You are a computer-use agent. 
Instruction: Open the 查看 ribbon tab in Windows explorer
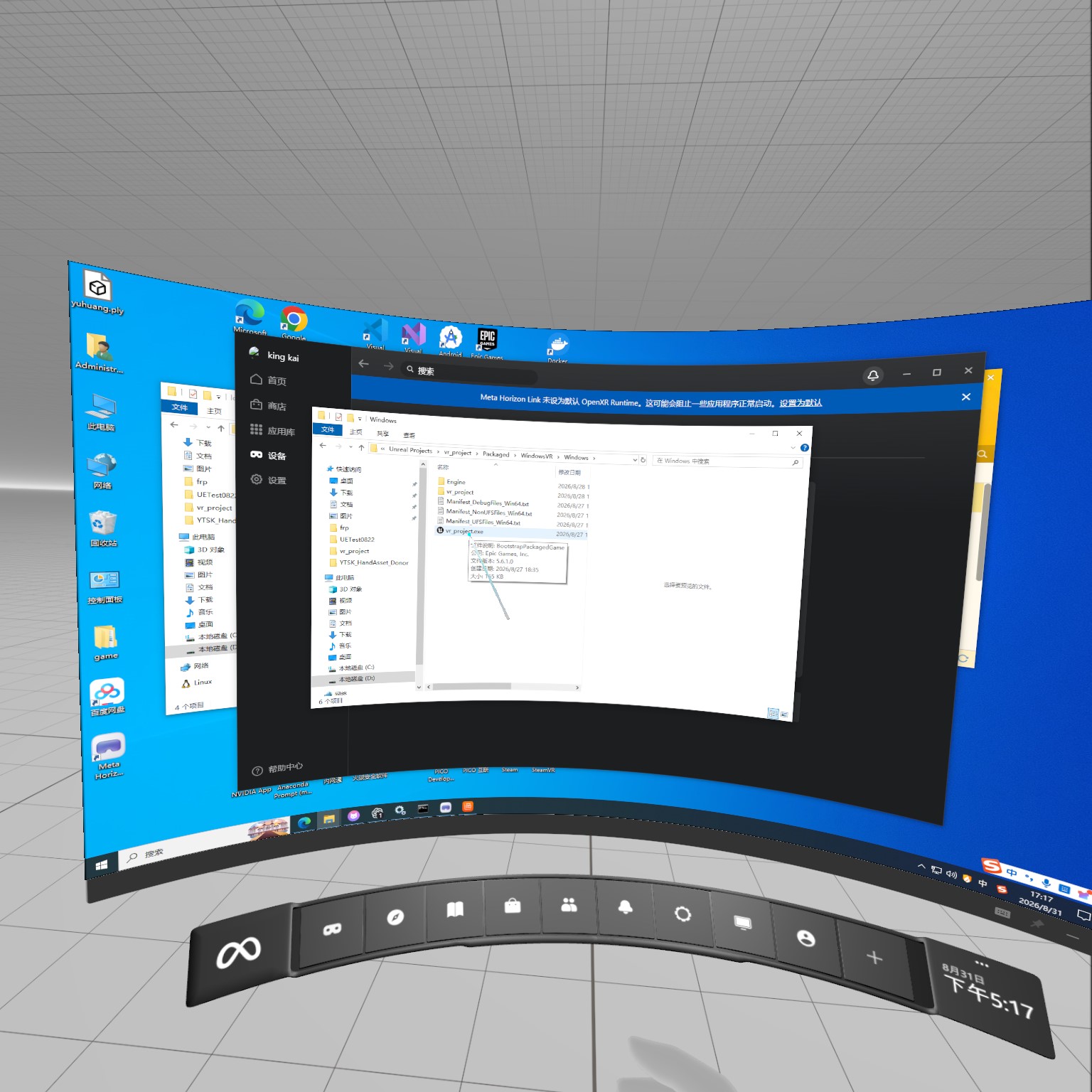(409, 435)
